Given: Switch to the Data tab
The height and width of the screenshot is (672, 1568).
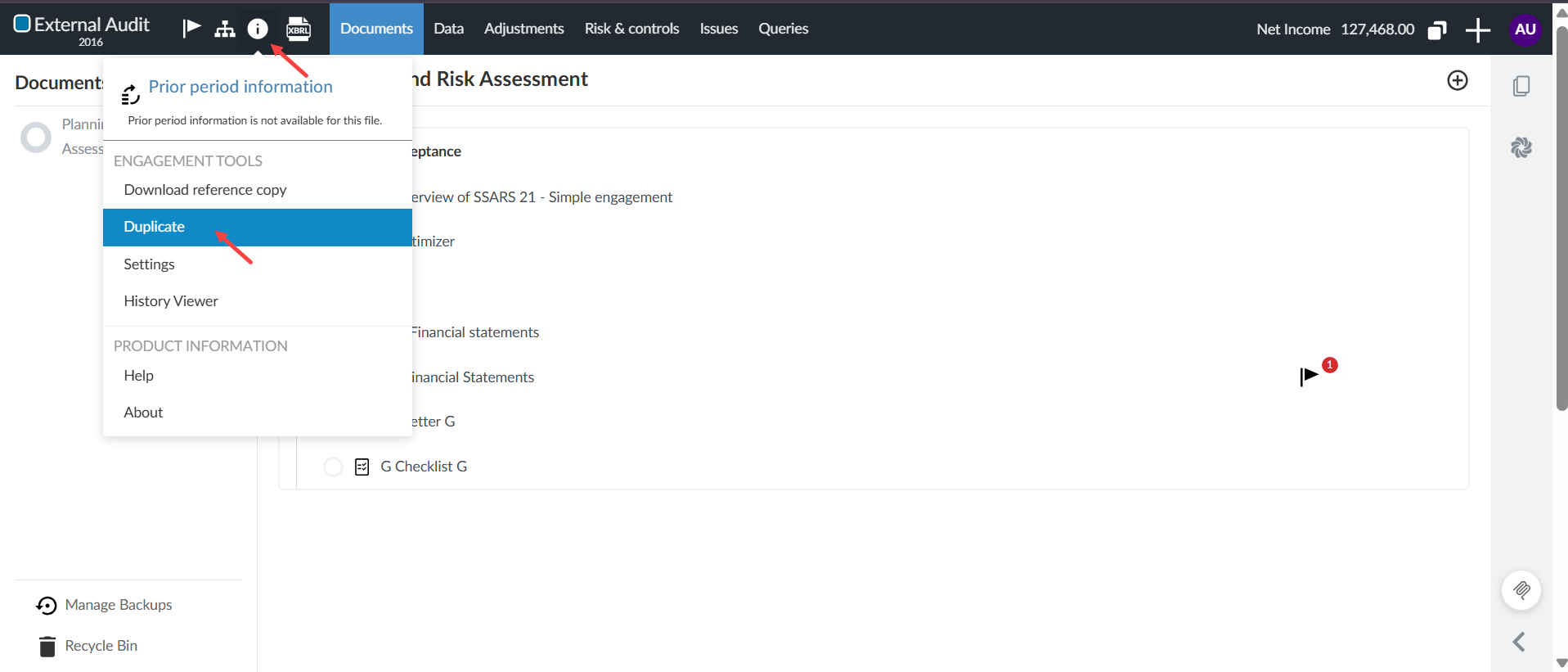Looking at the screenshot, I should [x=448, y=29].
